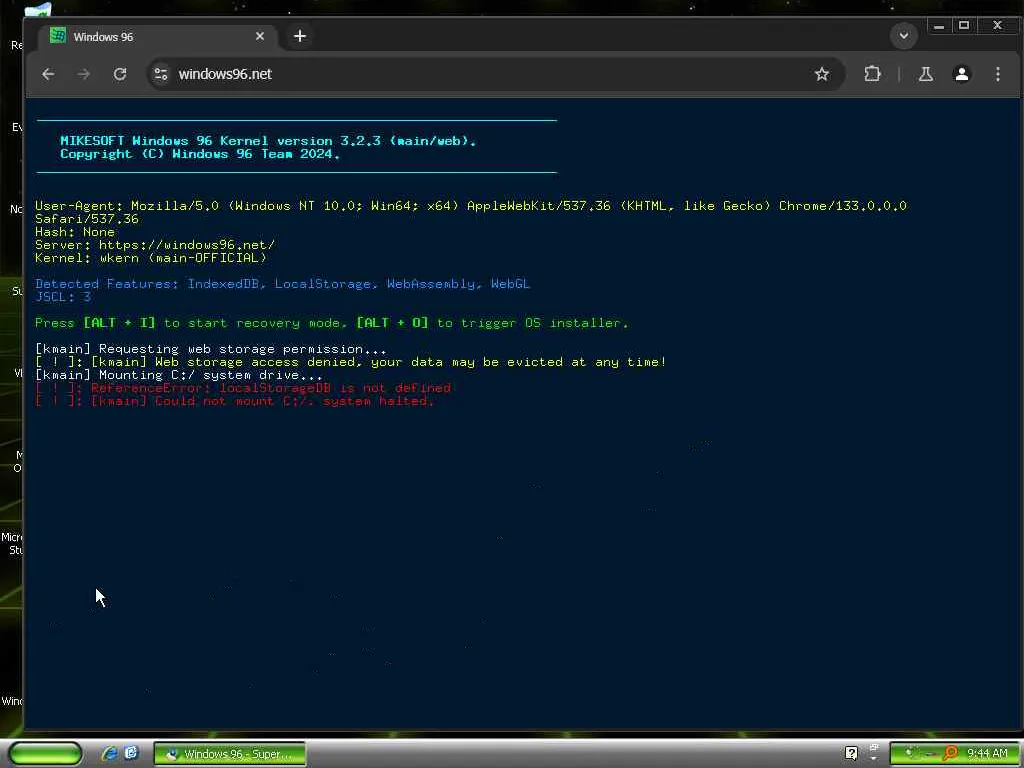Click the Copyright Windows 96 Team line
This screenshot has height=768, width=1024.
pyautogui.click(x=200, y=154)
